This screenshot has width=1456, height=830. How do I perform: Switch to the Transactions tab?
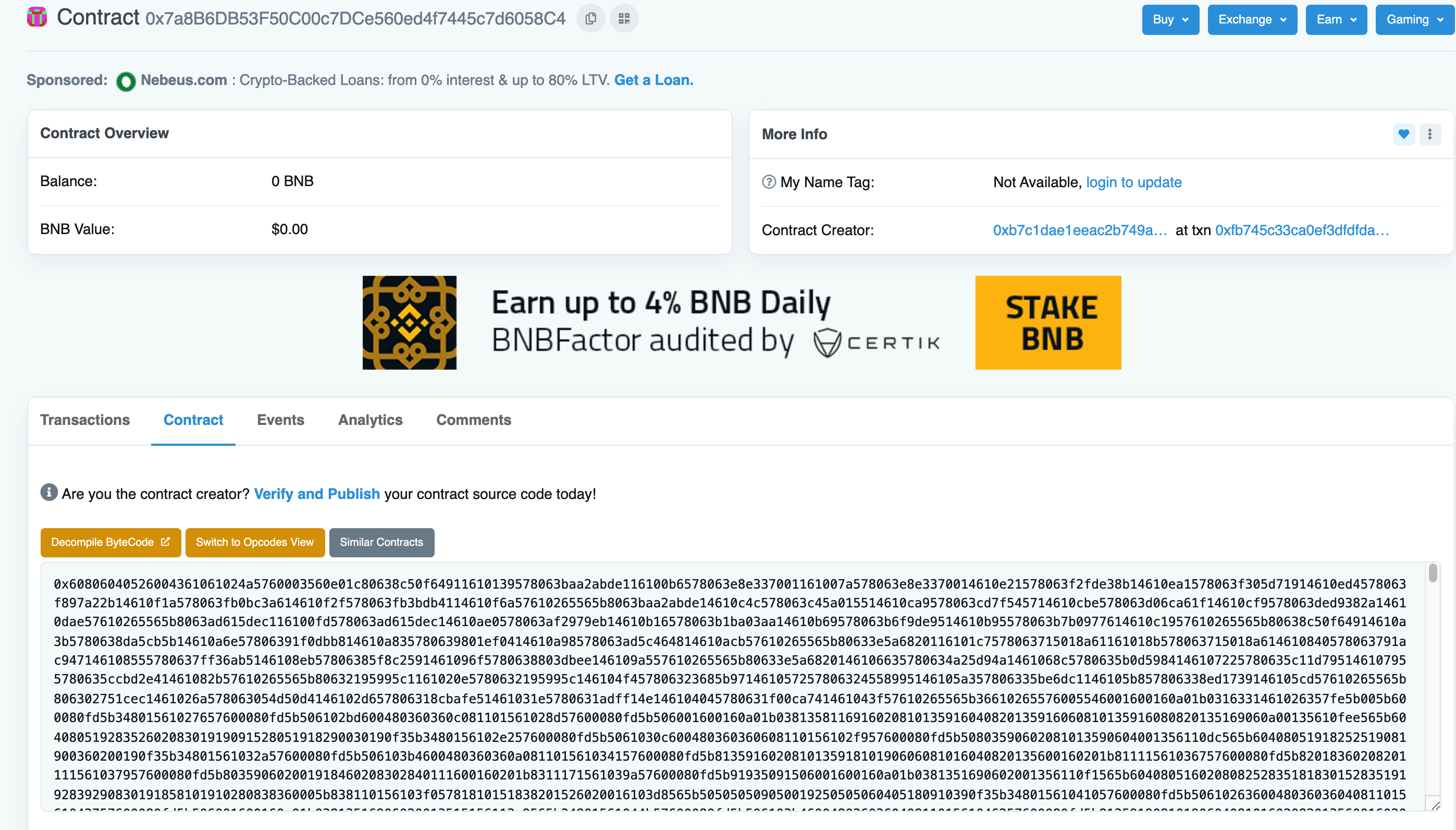[85, 420]
